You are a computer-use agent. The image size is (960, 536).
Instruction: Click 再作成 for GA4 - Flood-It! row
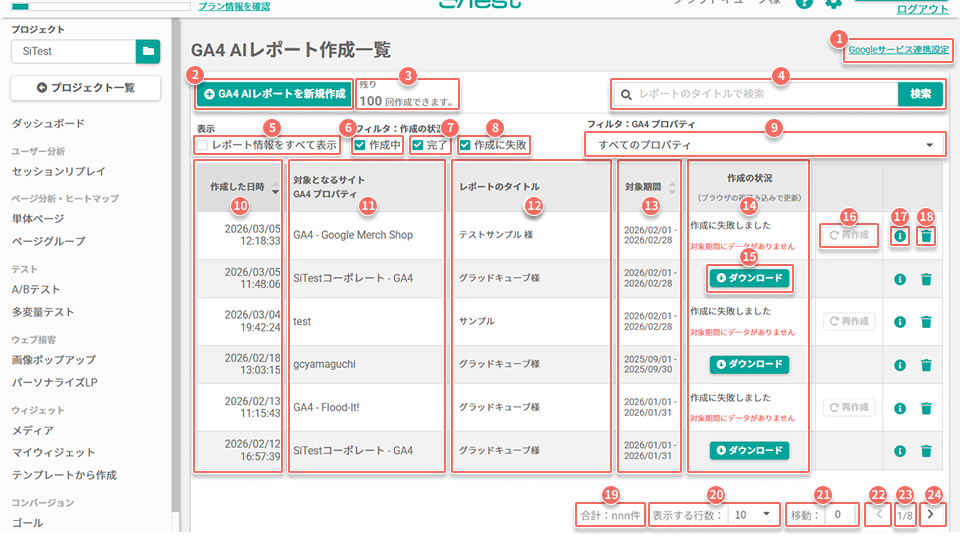849,407
